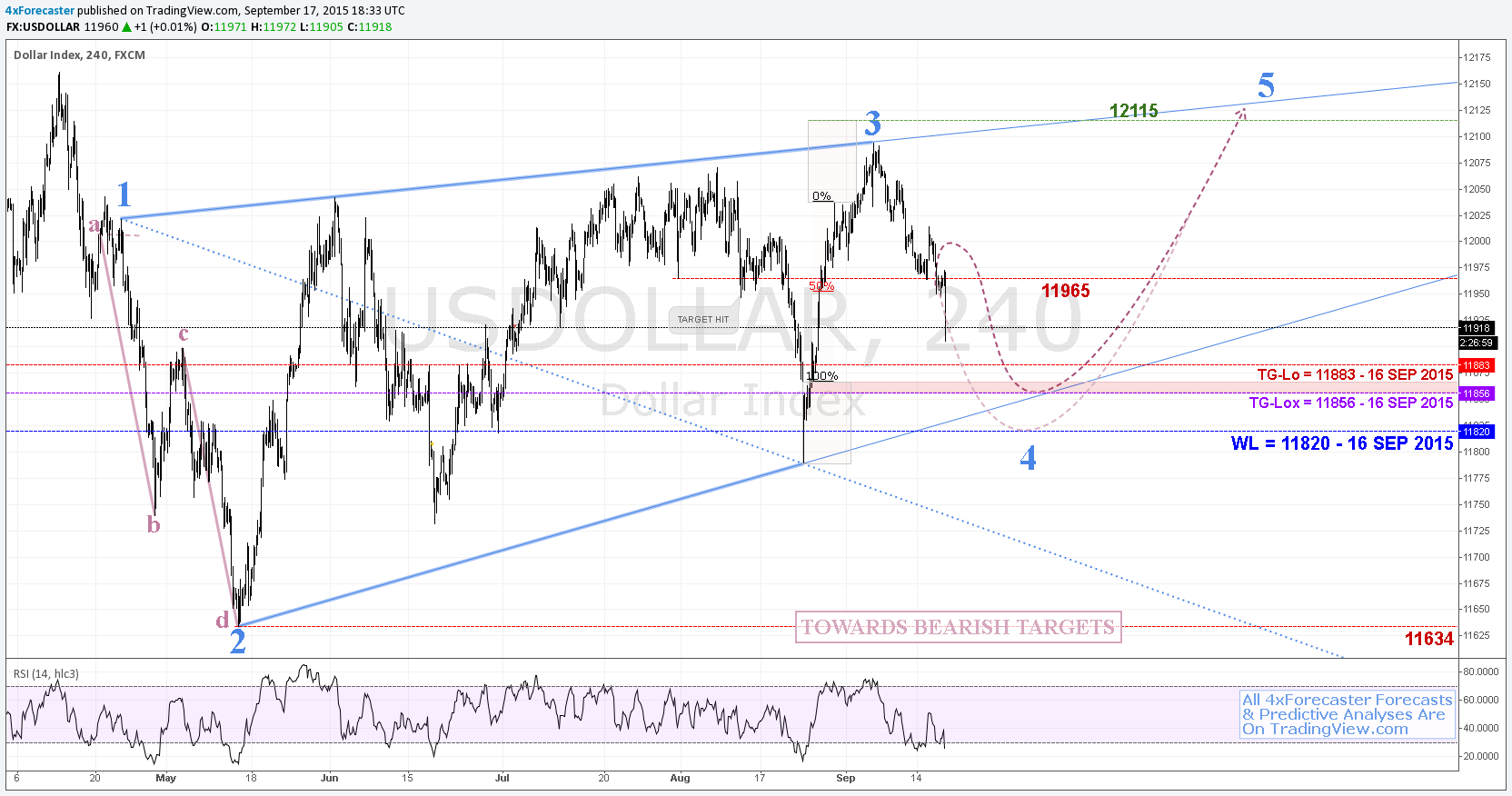Click the sub-wave letter a
1512x796 pixels.
(94, 224)
